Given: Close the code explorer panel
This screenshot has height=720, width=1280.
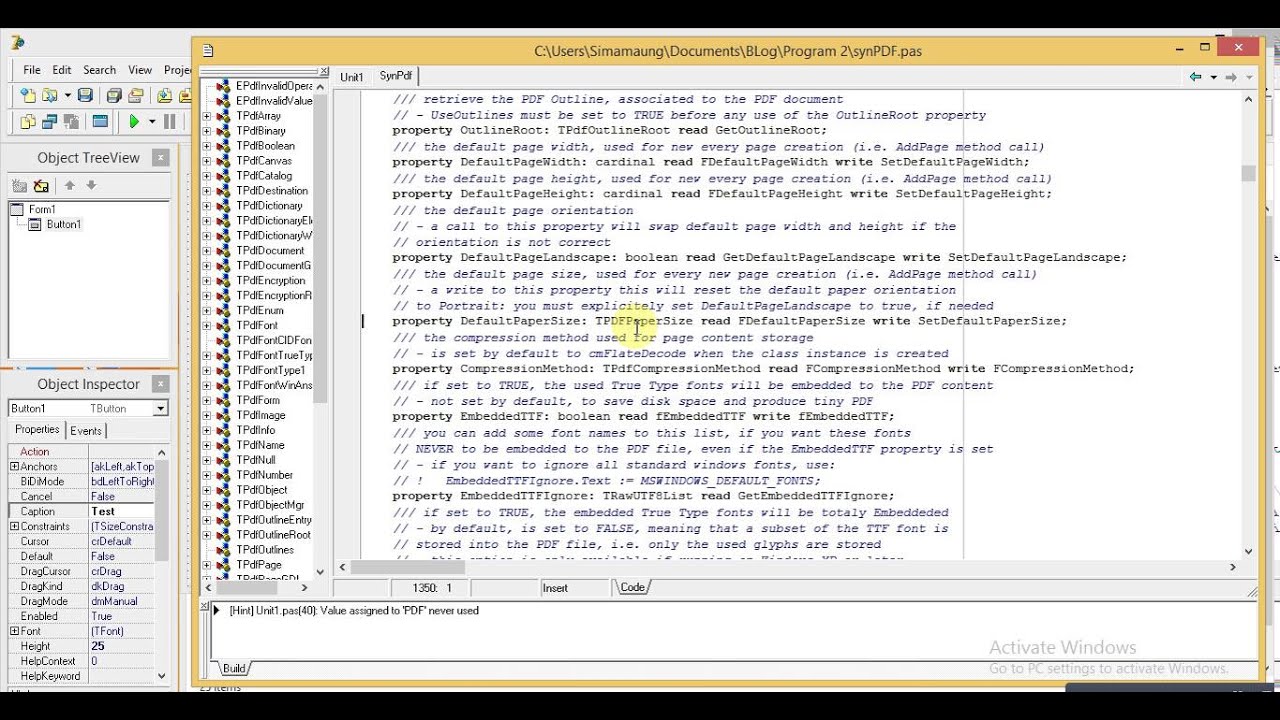Looking at the screenshot, I should (324, 71).
